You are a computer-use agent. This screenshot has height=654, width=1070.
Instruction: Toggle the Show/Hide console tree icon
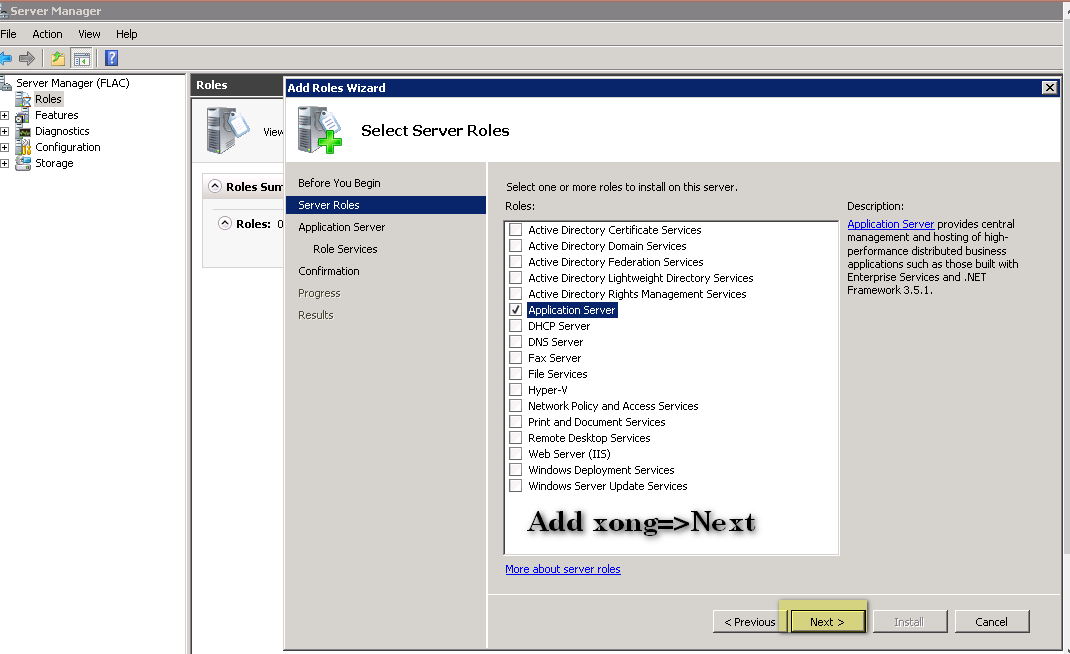click(82, 59)
